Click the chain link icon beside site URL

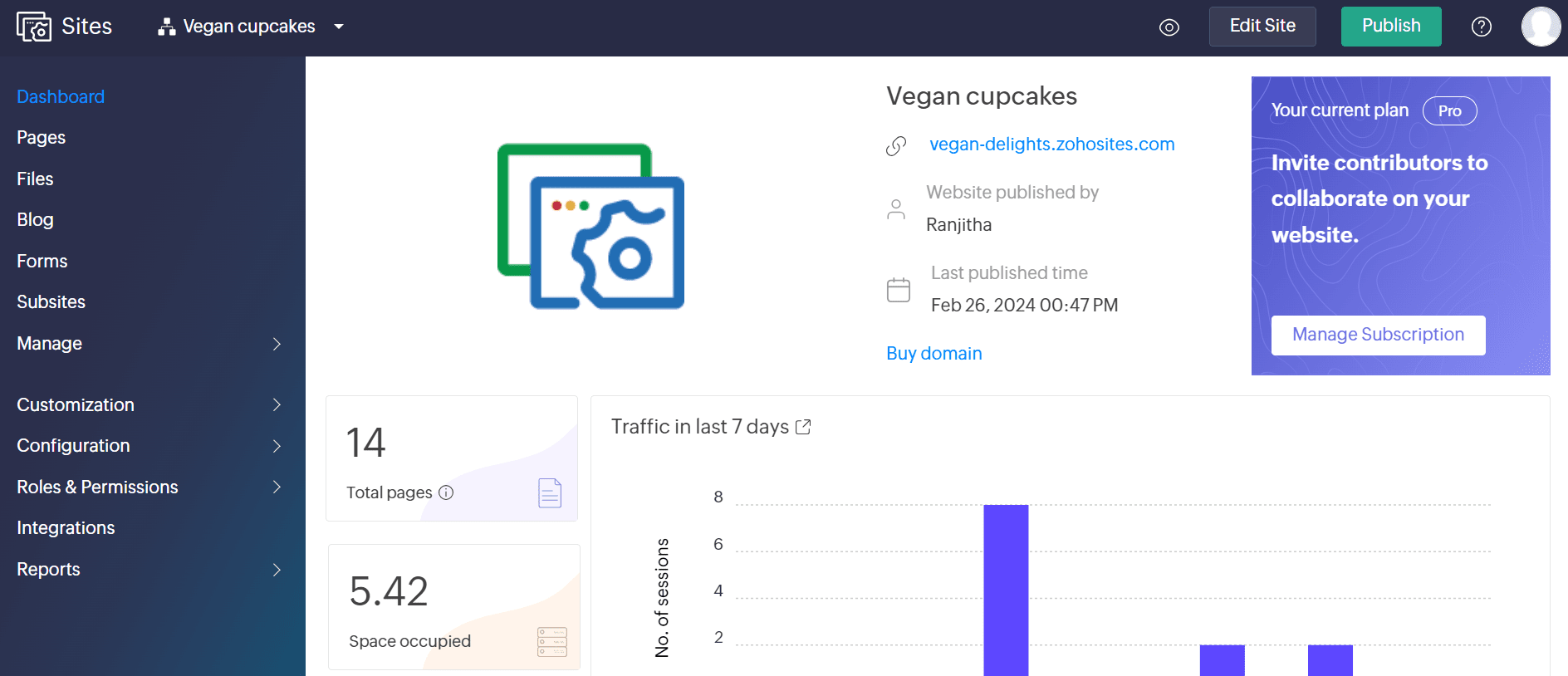896,145
